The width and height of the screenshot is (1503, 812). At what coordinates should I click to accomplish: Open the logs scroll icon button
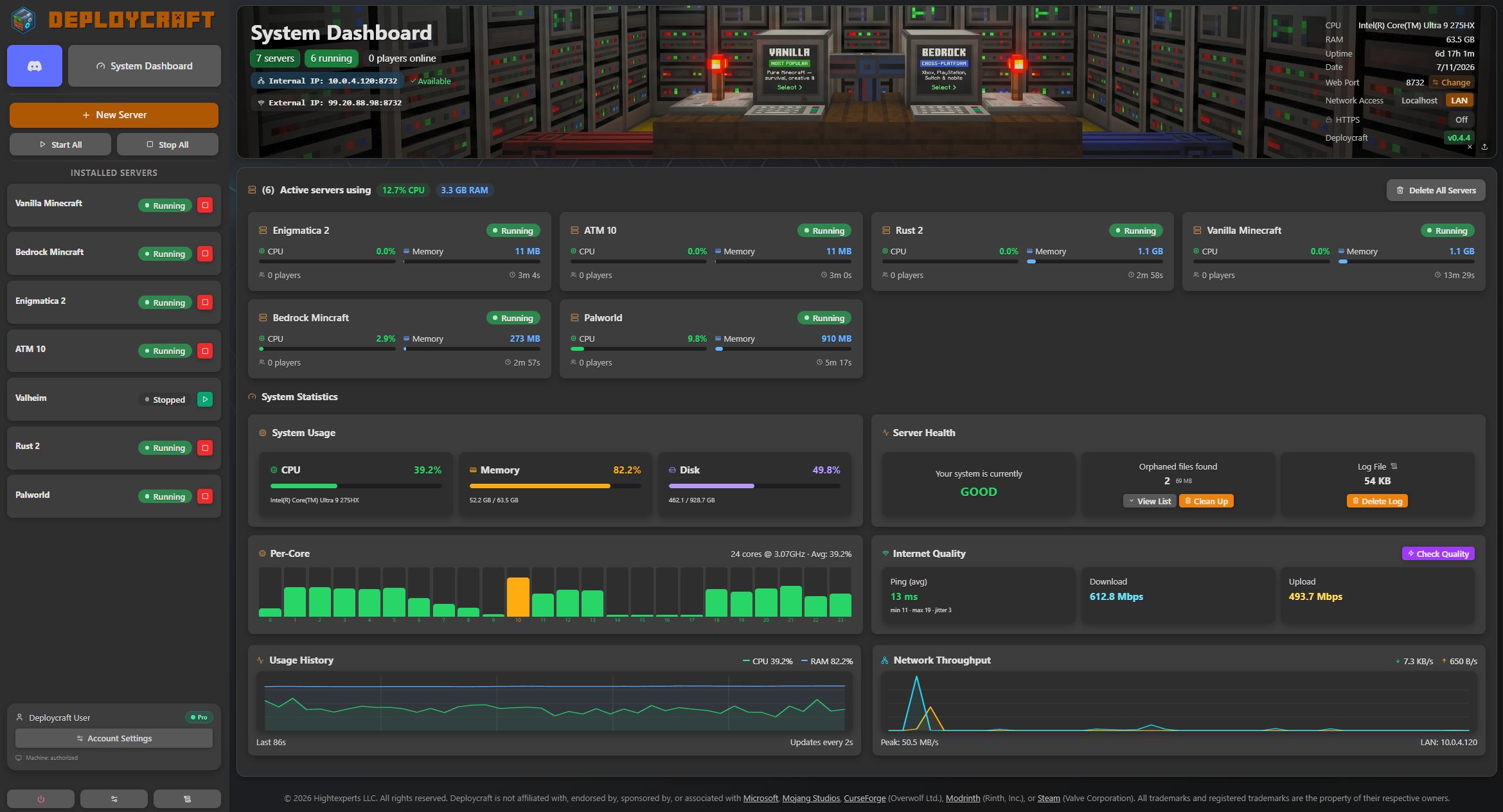(187, 799)
